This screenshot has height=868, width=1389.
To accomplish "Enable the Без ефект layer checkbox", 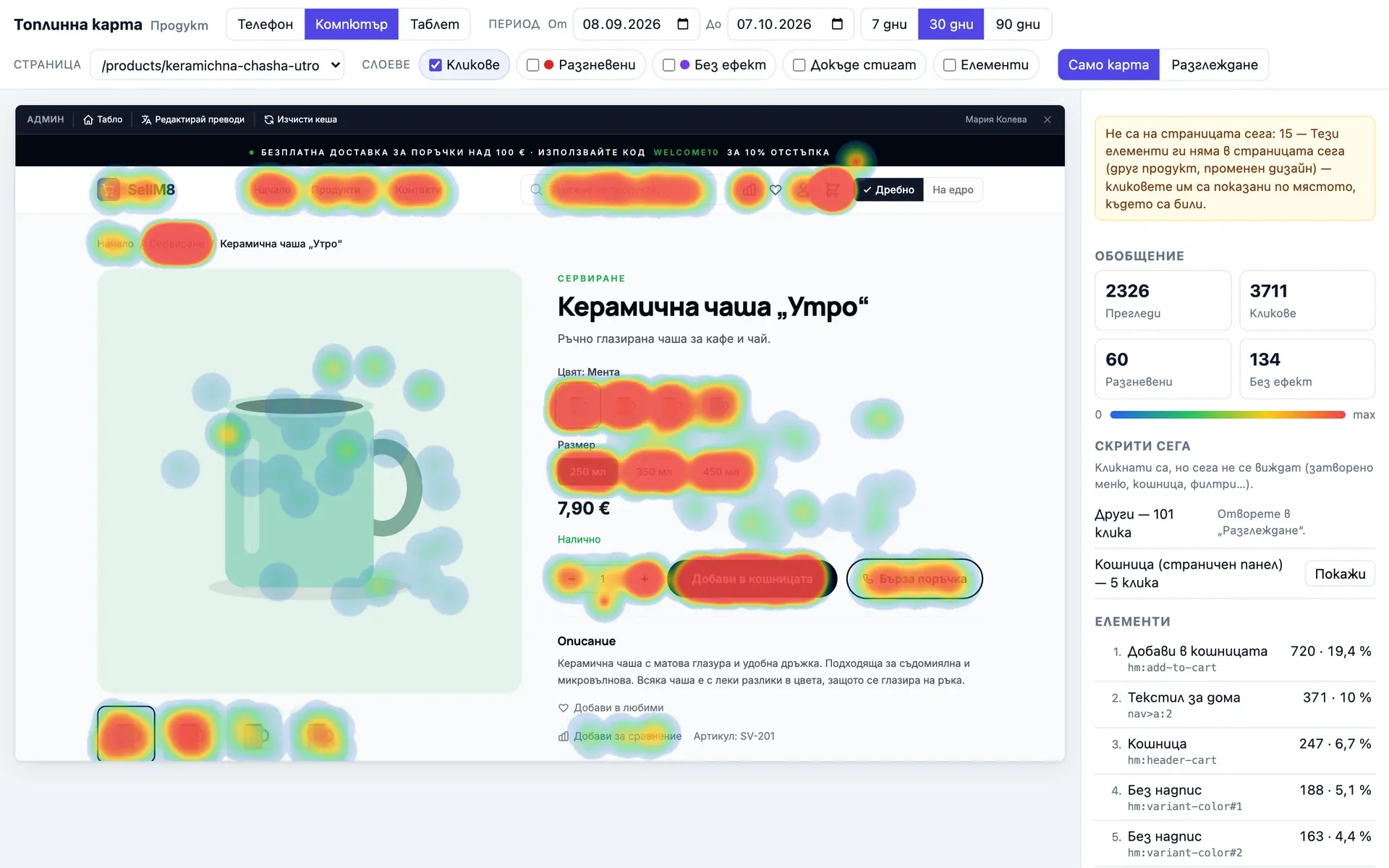I will pyautogui.click(x=669, y=65).
